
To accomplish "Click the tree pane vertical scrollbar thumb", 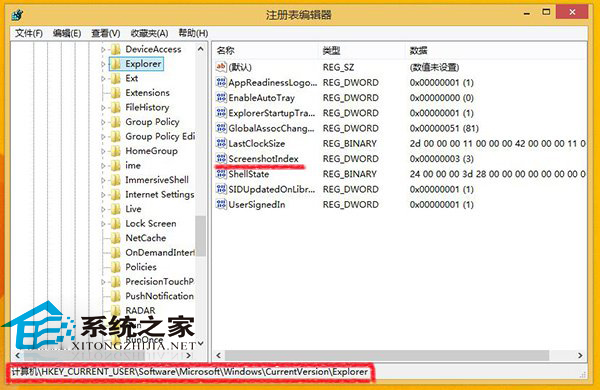I will pos(201,236).
